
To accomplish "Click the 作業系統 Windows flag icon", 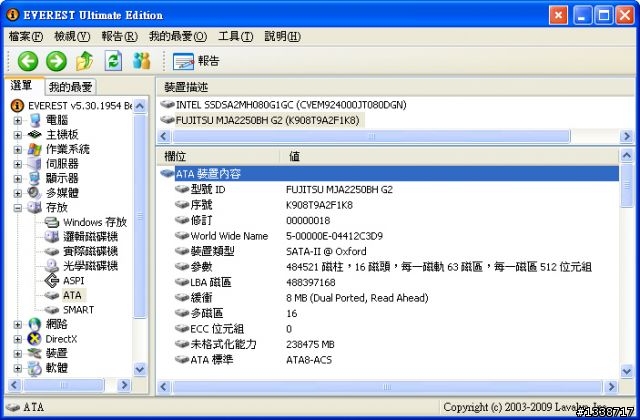I will 35,149.
